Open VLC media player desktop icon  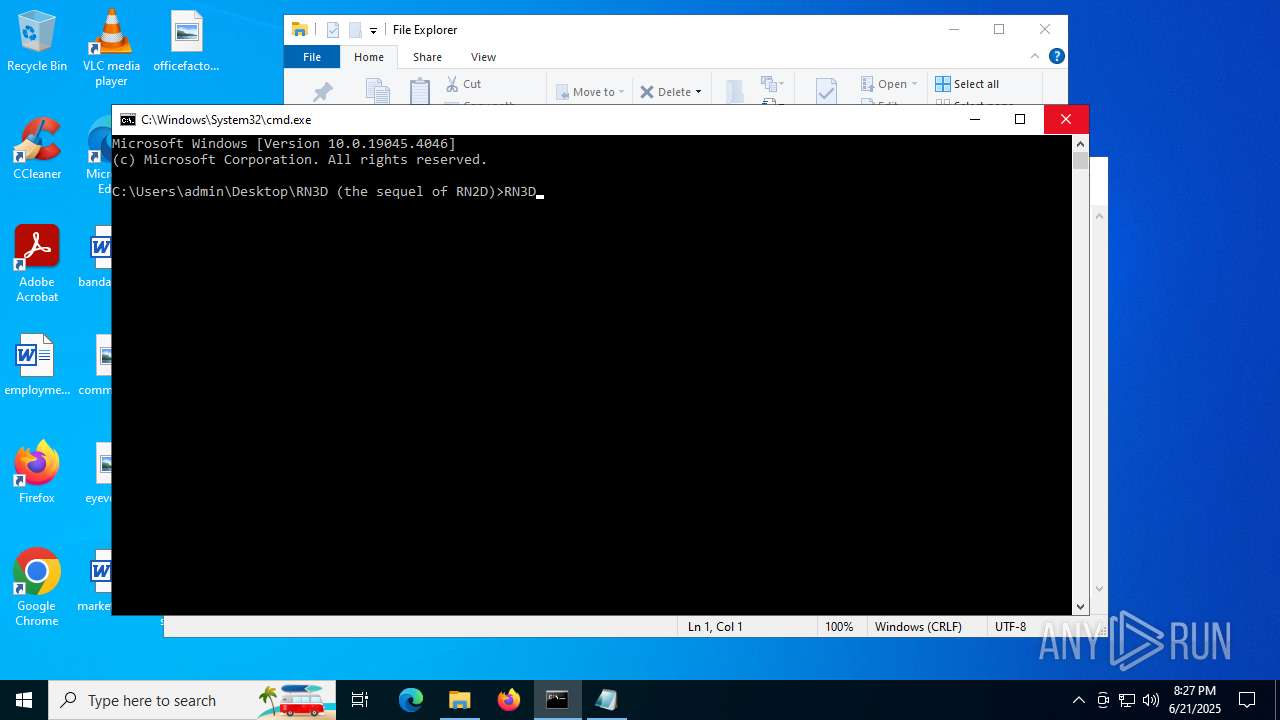[x=111, y=47]
